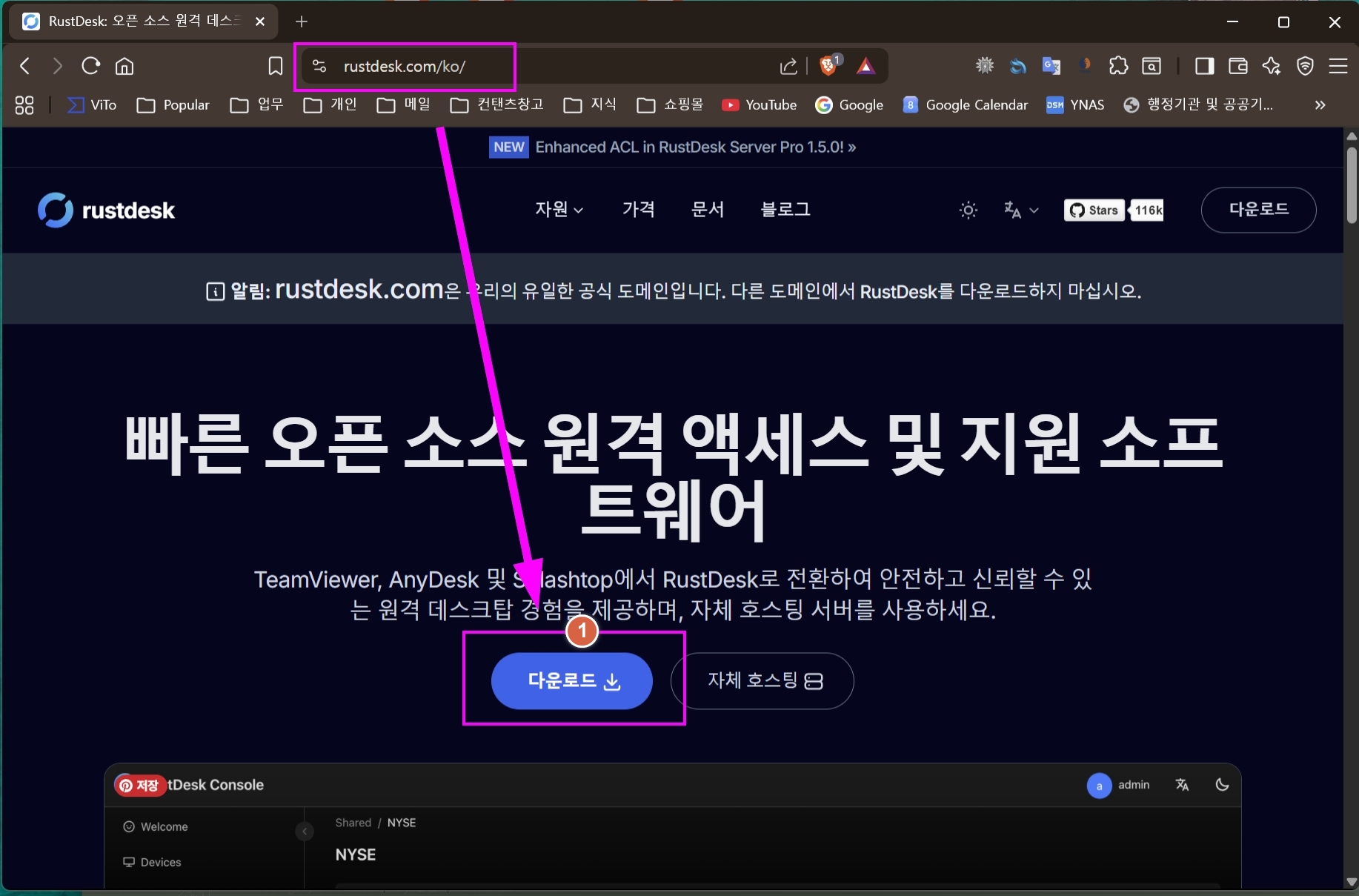Open the ViTo bookmark
The width and height of the screenshot is (1359, 896).
point(93,105)
